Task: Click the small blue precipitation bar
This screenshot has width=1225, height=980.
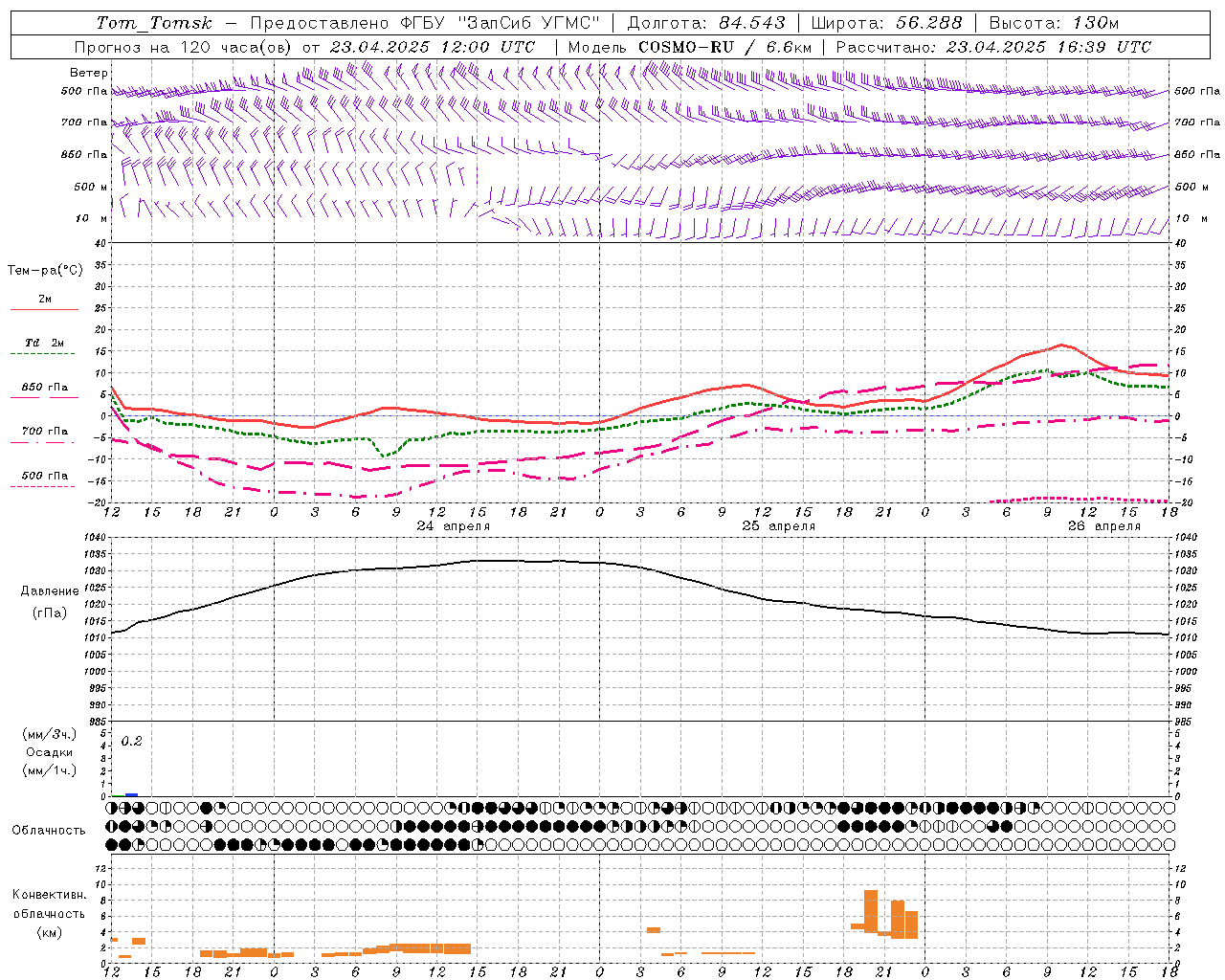Action: click(131, 794)
